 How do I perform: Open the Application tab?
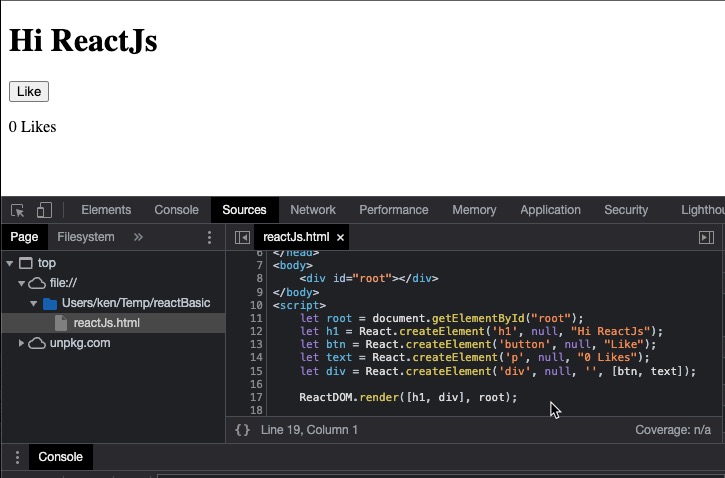(x=550, y=210)
